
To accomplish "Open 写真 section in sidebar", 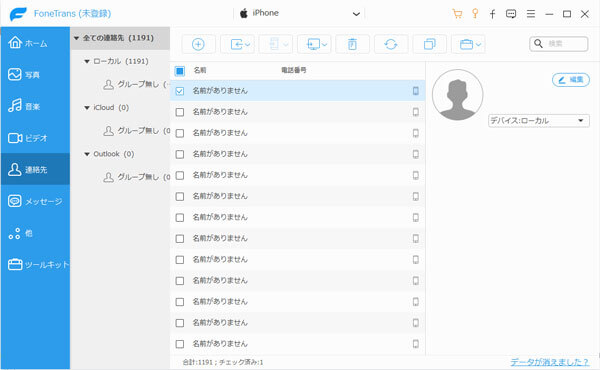I will (35, 75).
